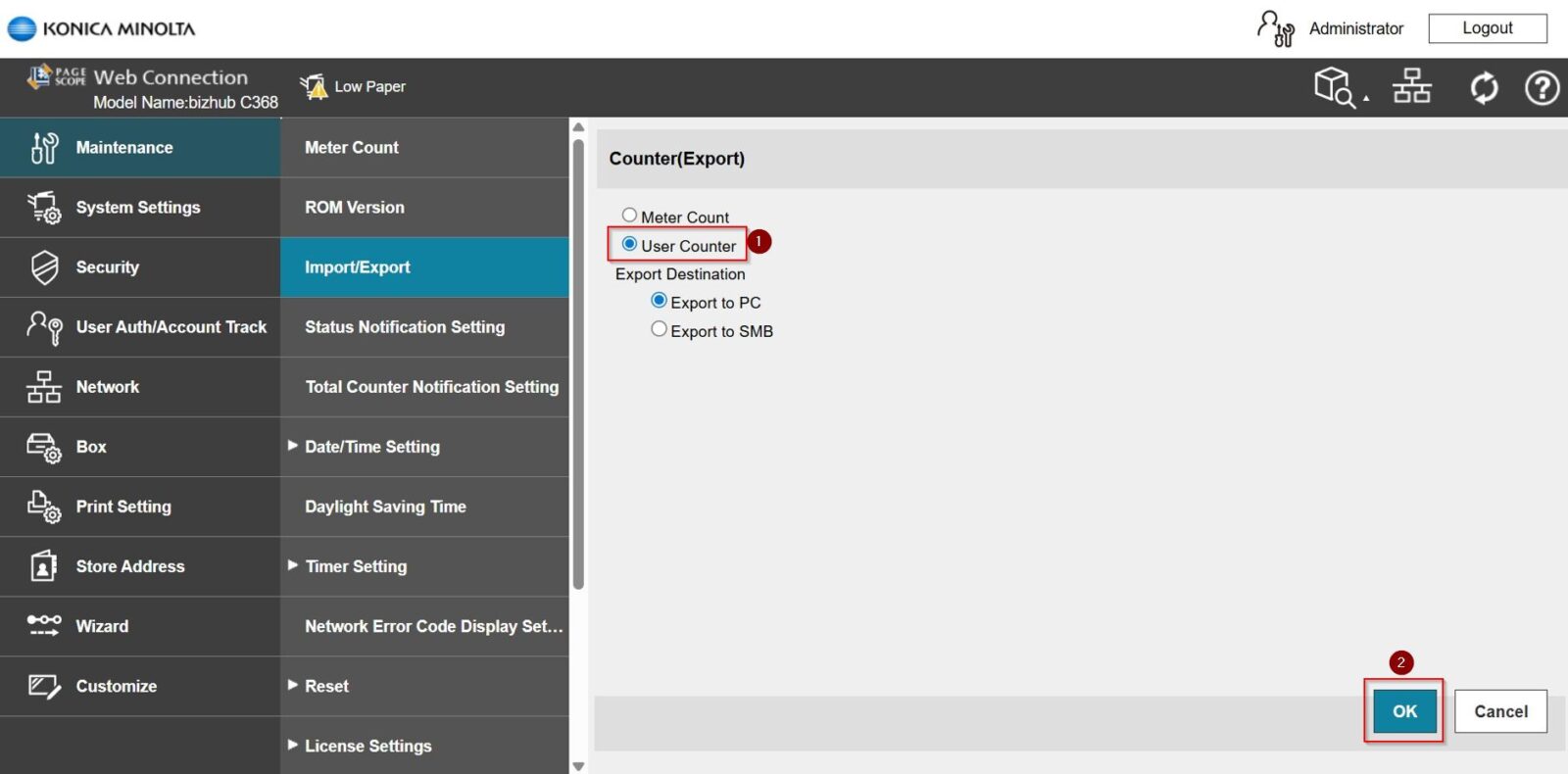Click the Logout button
The image size is (1568, 774).
tap(1487, 28)
